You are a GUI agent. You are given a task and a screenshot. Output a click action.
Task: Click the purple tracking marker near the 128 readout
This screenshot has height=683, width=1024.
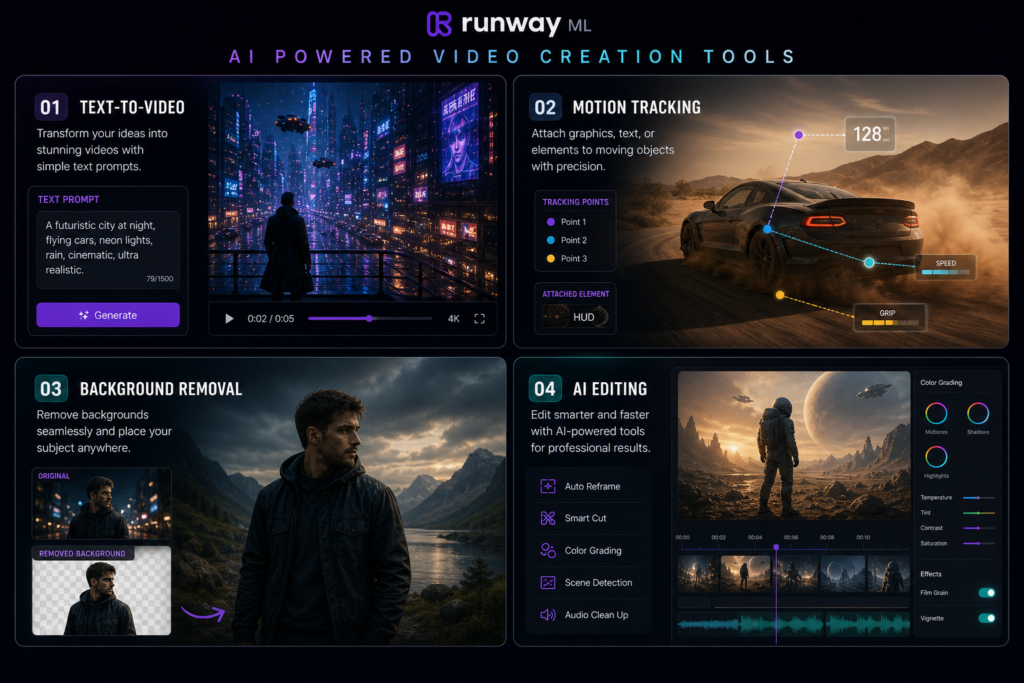coord(799,135)
